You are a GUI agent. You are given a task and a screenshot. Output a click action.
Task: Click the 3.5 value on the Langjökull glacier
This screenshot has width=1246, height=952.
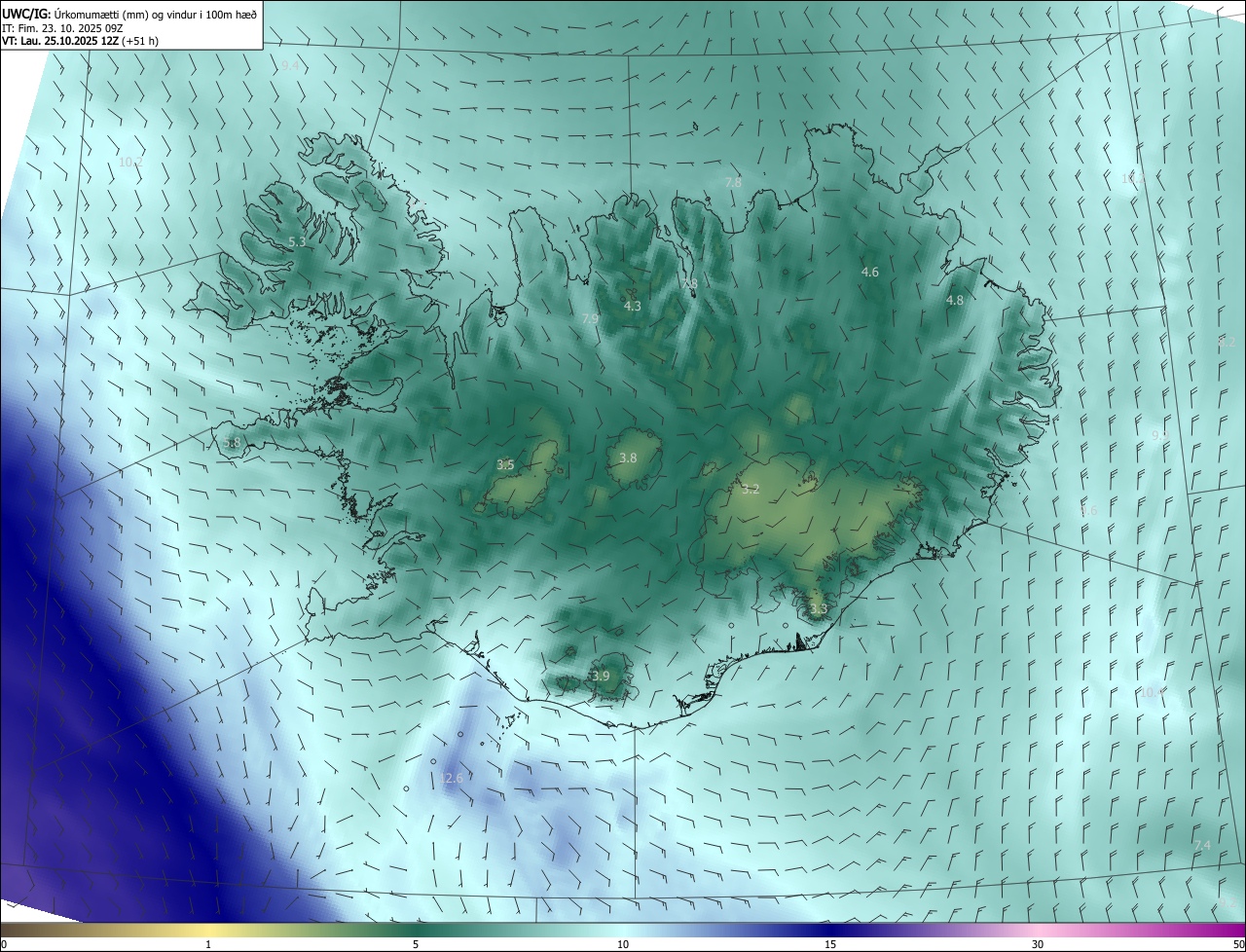point(505,465)
